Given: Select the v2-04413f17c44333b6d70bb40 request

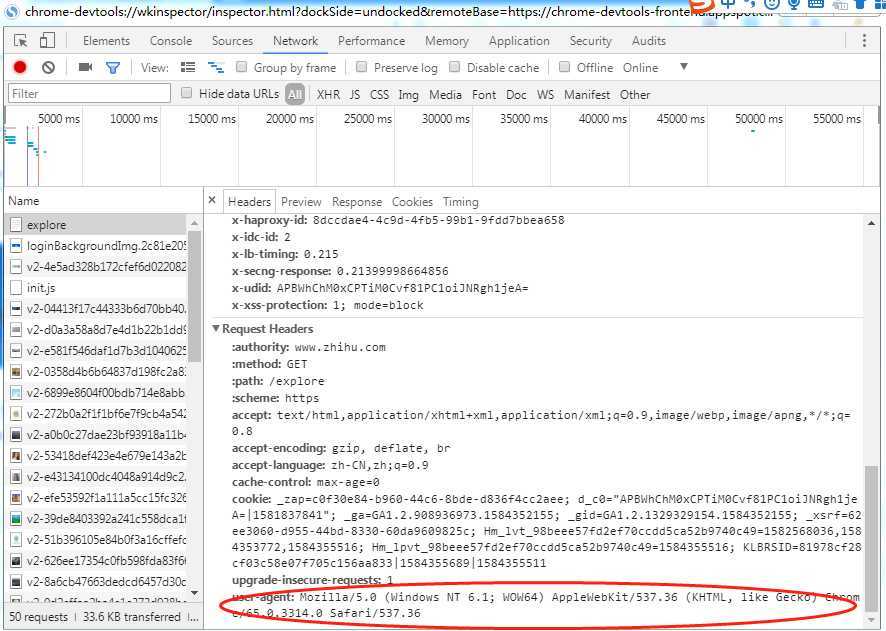Looking at the screenshot, I should 97,308.
